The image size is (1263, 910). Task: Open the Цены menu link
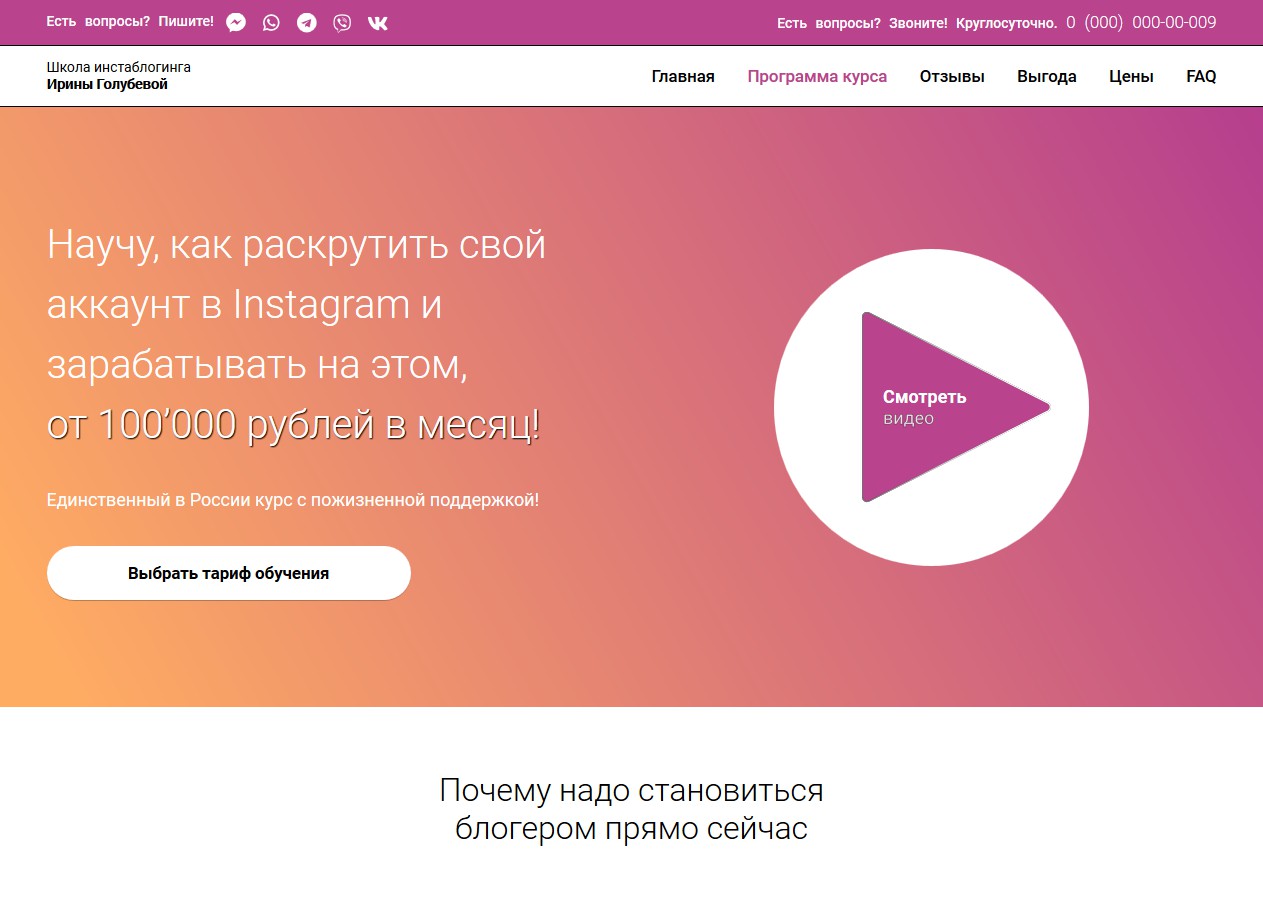1131,76
